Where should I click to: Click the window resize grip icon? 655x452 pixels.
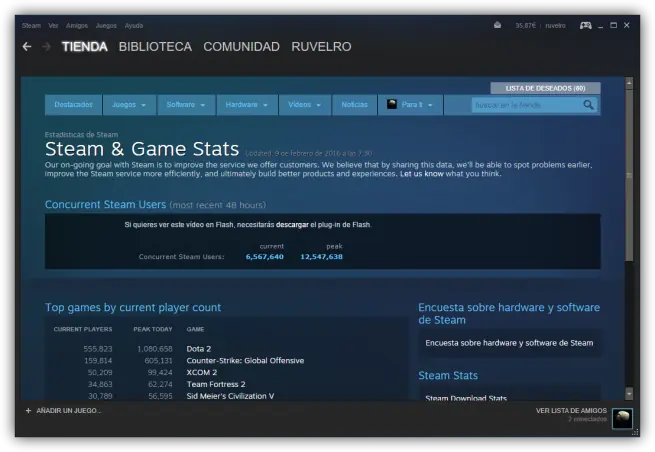[x=635, y=432]
